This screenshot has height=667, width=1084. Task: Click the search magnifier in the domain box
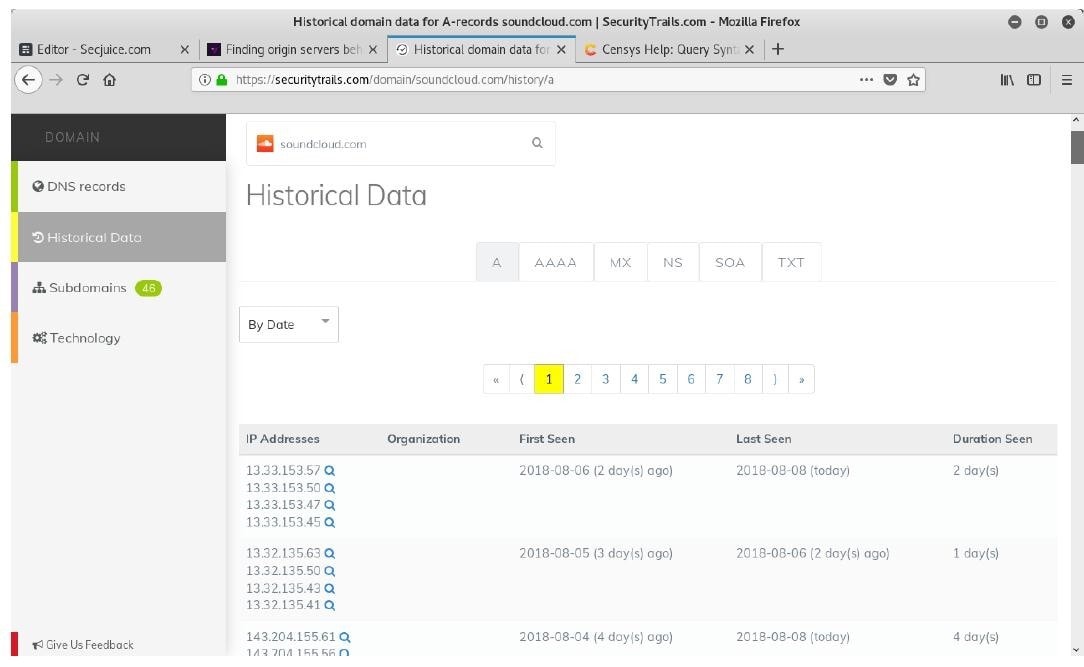537,143
